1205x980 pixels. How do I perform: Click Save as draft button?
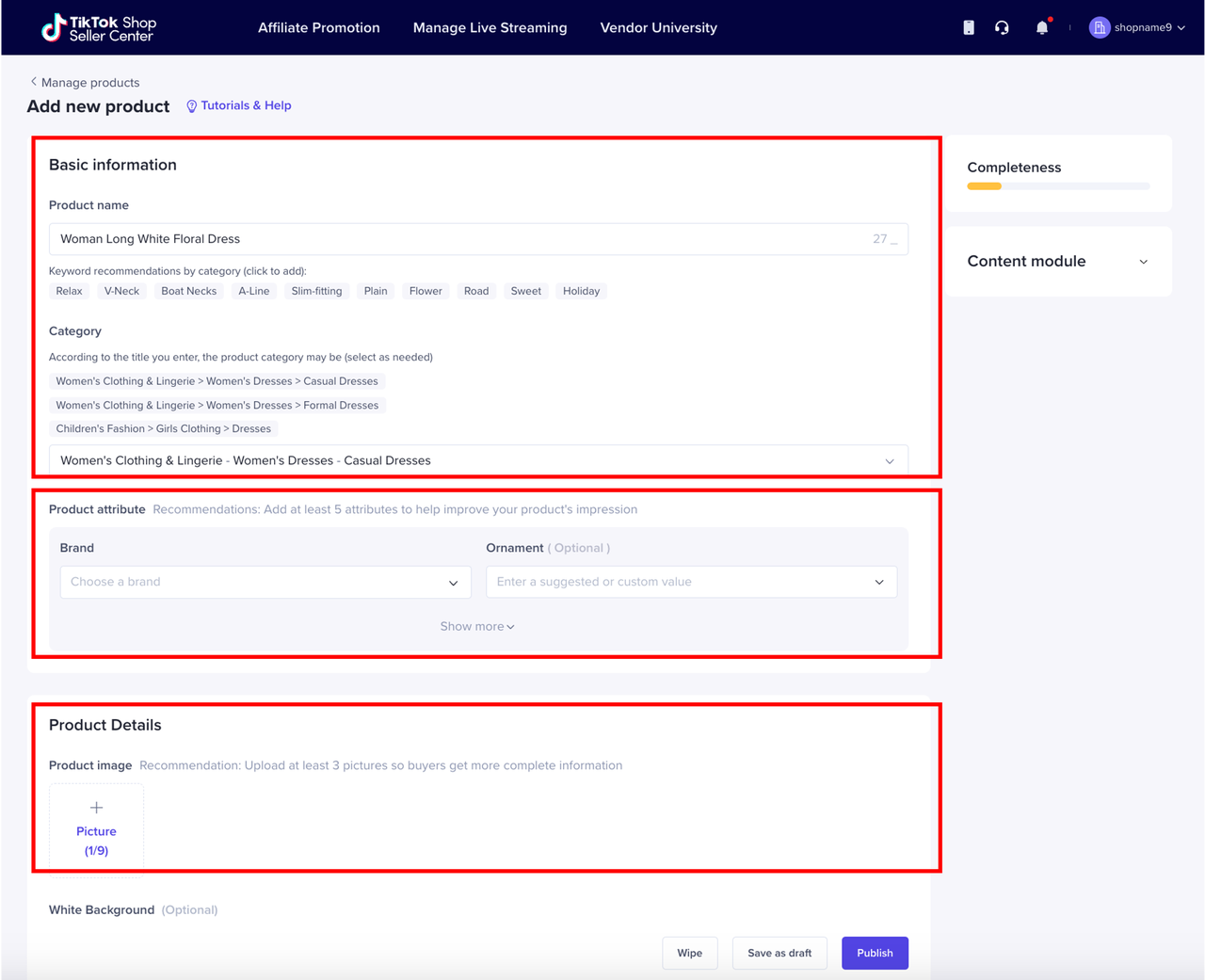(x=779, y=953)
